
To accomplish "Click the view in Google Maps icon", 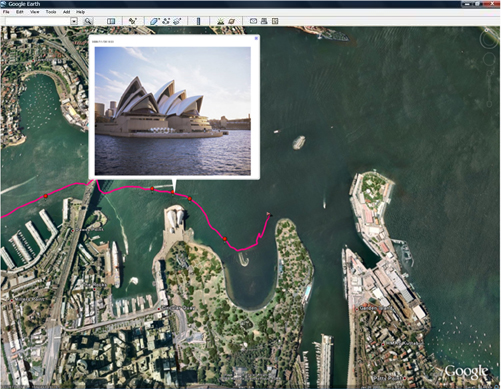I will (275, 21).
